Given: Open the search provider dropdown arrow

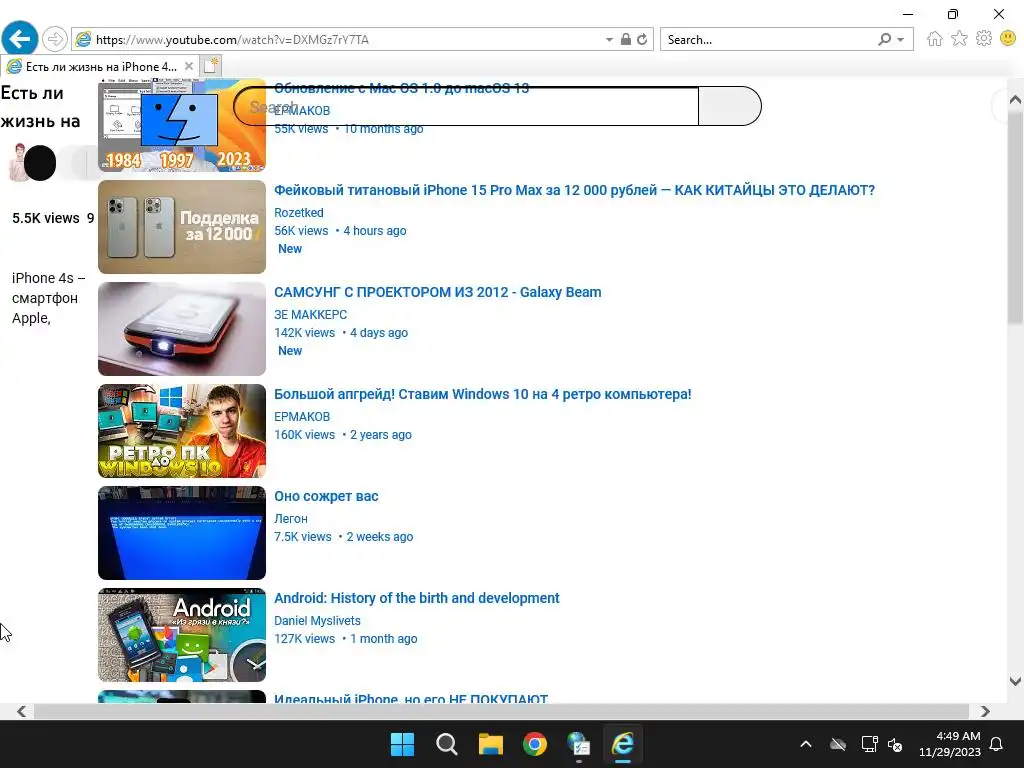Looking at the screenshot, I should (x=901, y=40).
